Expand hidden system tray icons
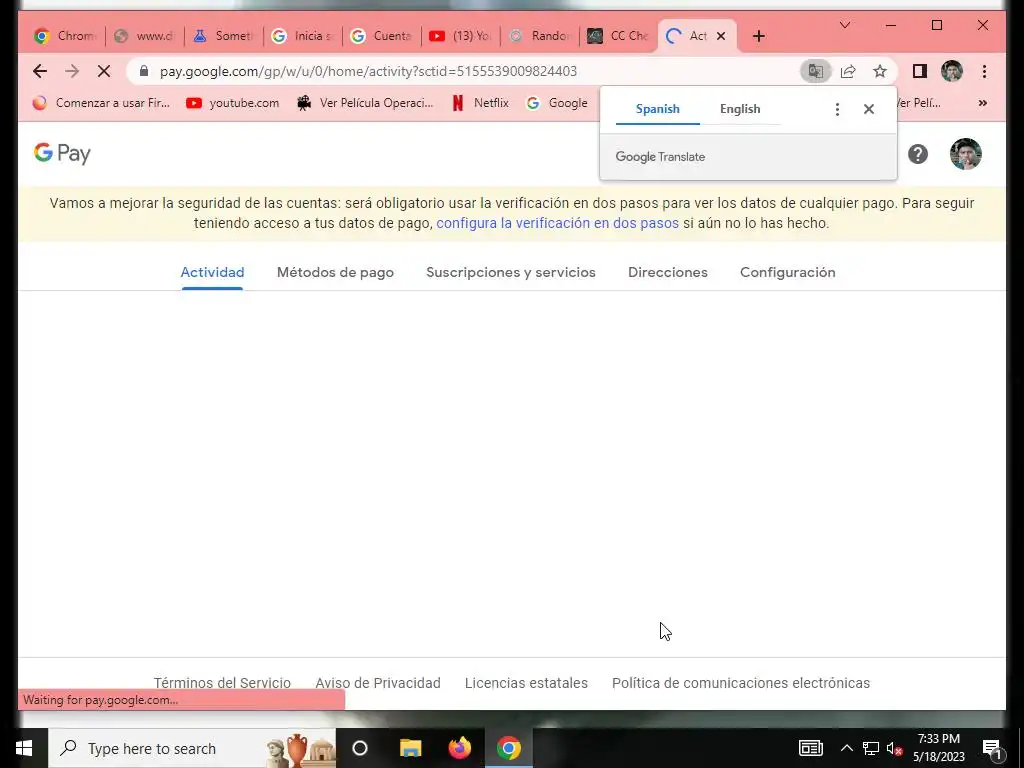The image size is (1024, 768). (846, 748)
